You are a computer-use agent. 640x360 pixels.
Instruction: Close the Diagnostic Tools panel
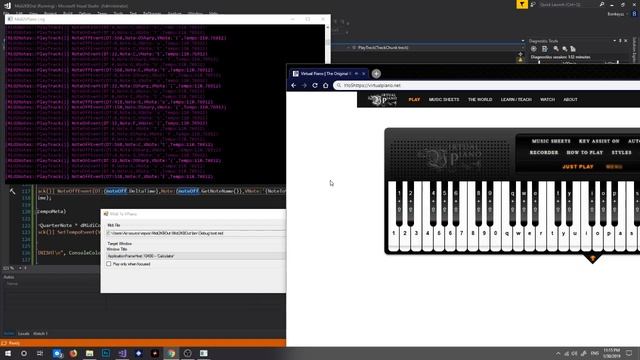click(626, 41)
